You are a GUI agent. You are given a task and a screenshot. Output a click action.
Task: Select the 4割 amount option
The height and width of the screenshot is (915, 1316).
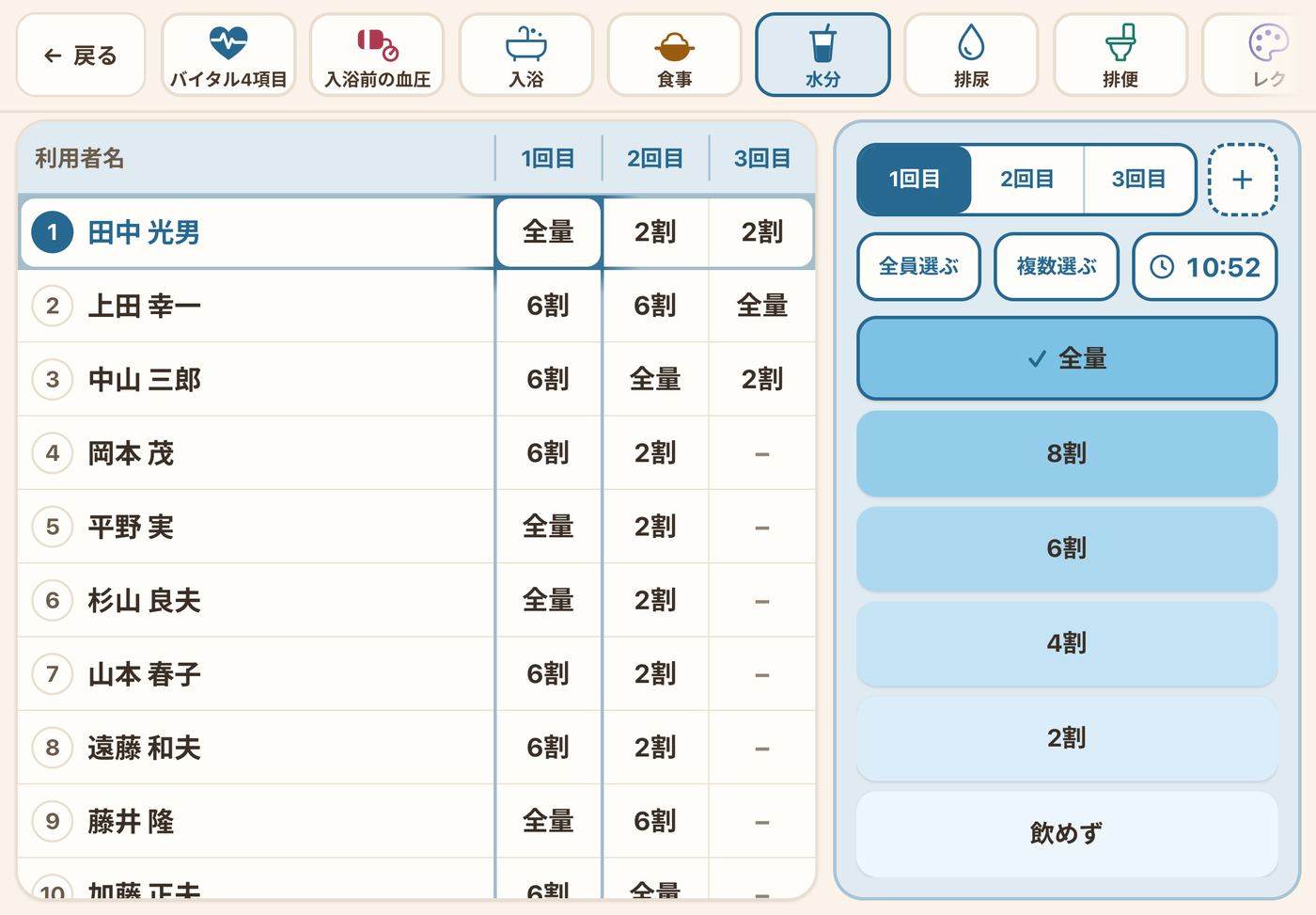(x=1067, y=643)
